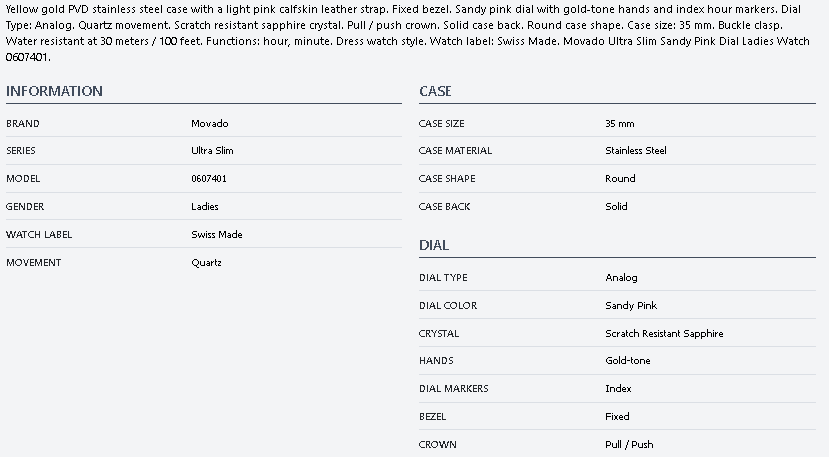
Task: Click the Gold-tone hands value
Action: (628, 361)
